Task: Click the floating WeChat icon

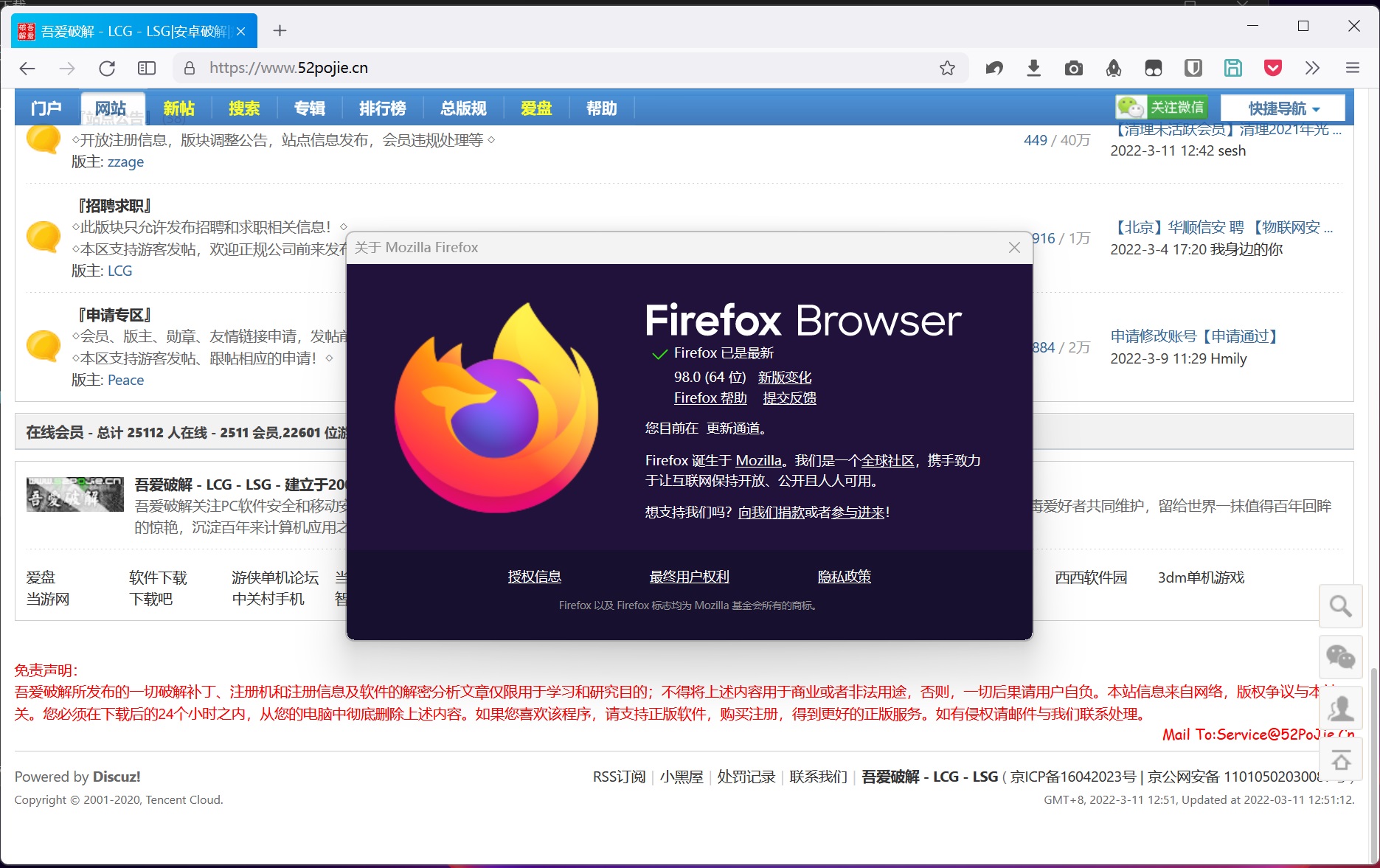Action: point(1341,657)
